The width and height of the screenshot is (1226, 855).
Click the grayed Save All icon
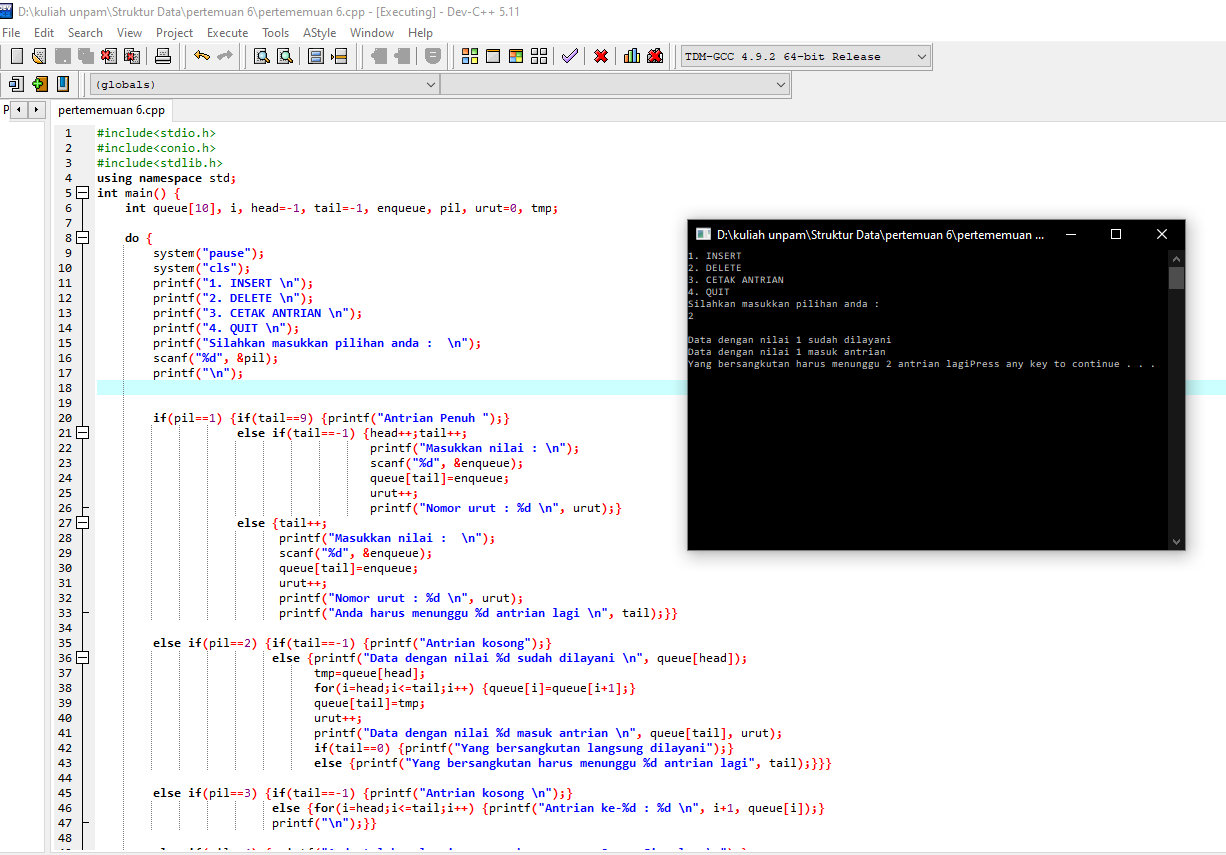click(86, 56)
